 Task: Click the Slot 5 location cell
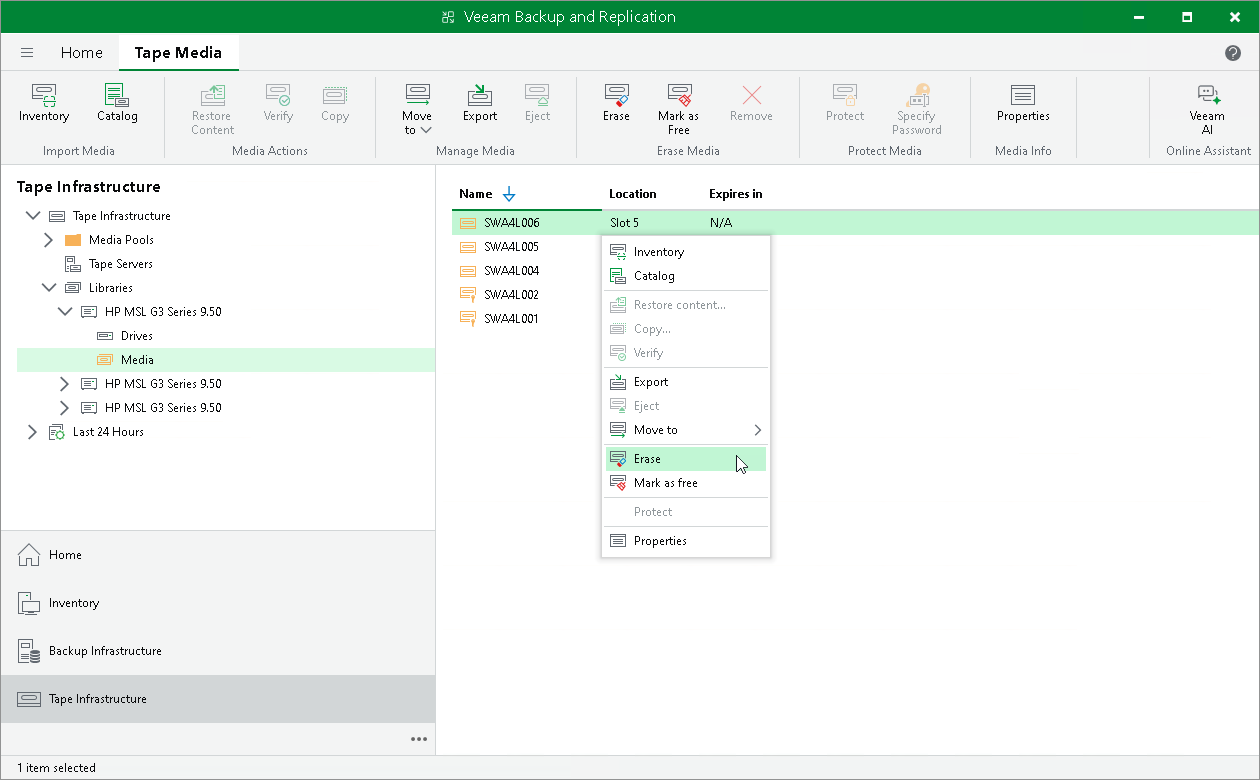click(x=624, y=223)
